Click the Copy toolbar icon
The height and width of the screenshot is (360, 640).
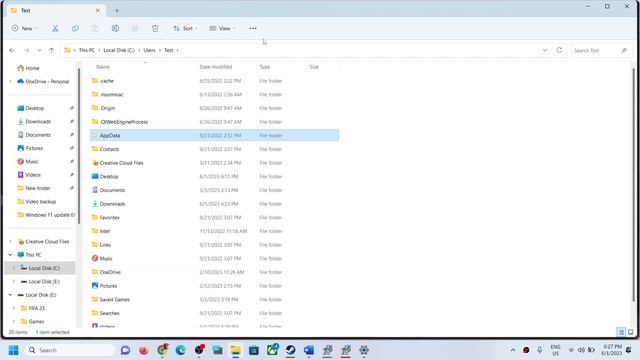tap(75, 28)
